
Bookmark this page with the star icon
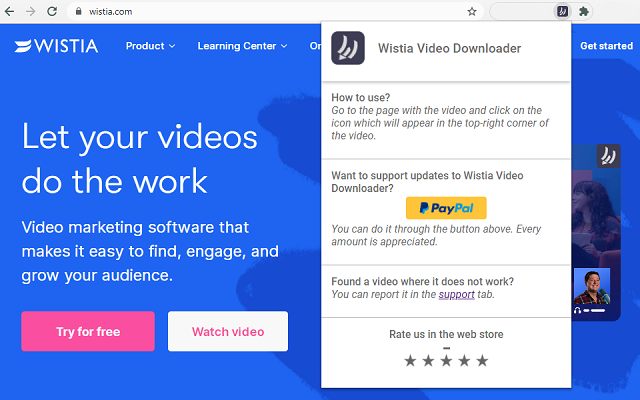472,11
